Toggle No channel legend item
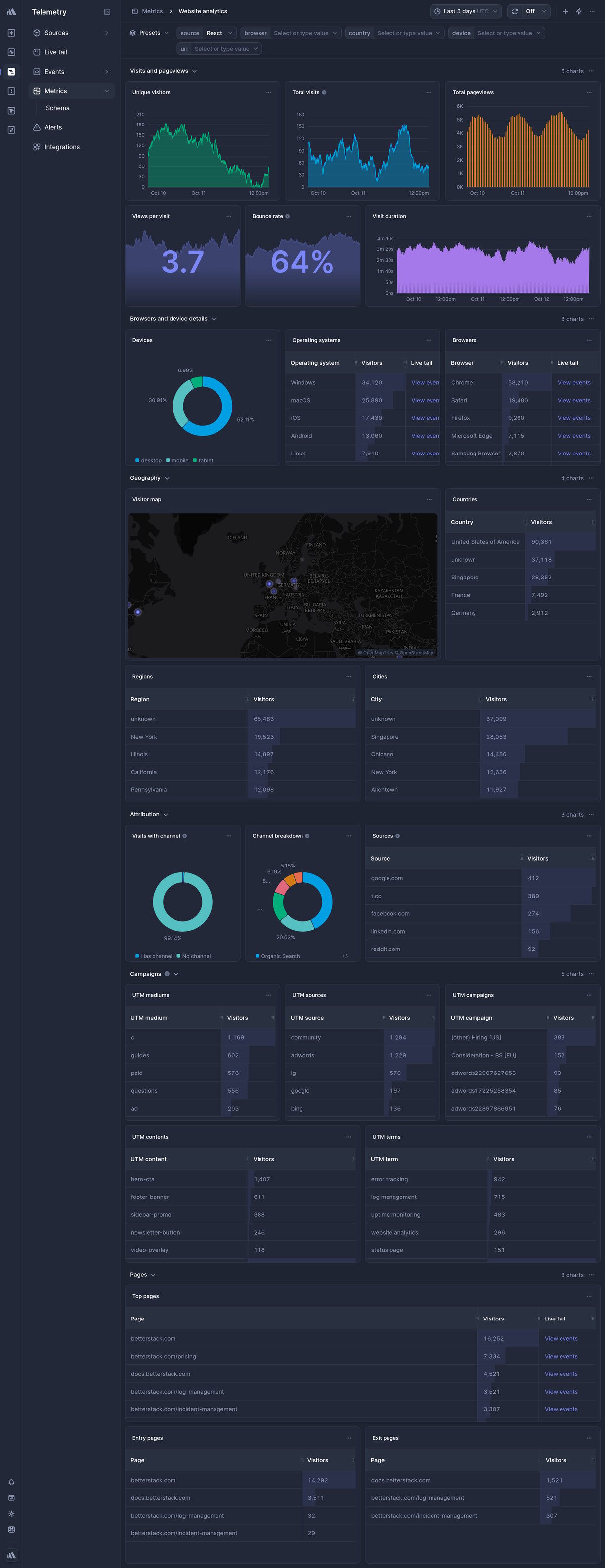The width and height of the screenshot is (605, 1568). 194,956
